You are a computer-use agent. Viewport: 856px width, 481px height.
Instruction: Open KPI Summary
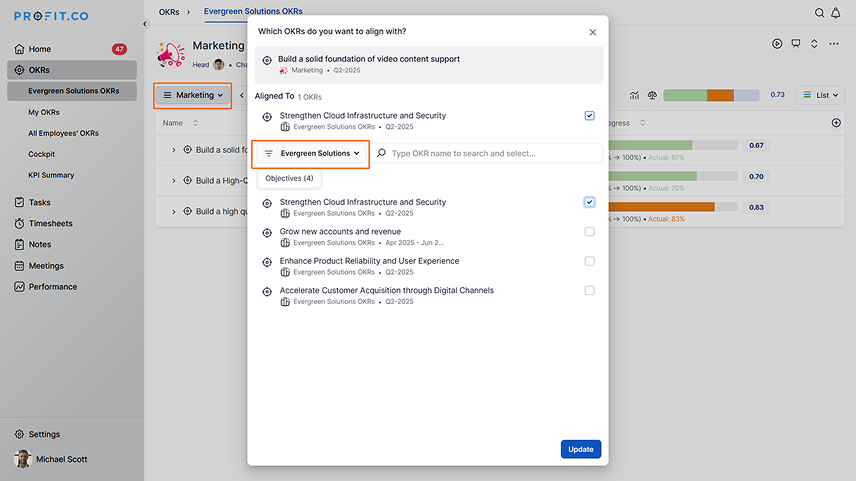click(x=51, y=175)
